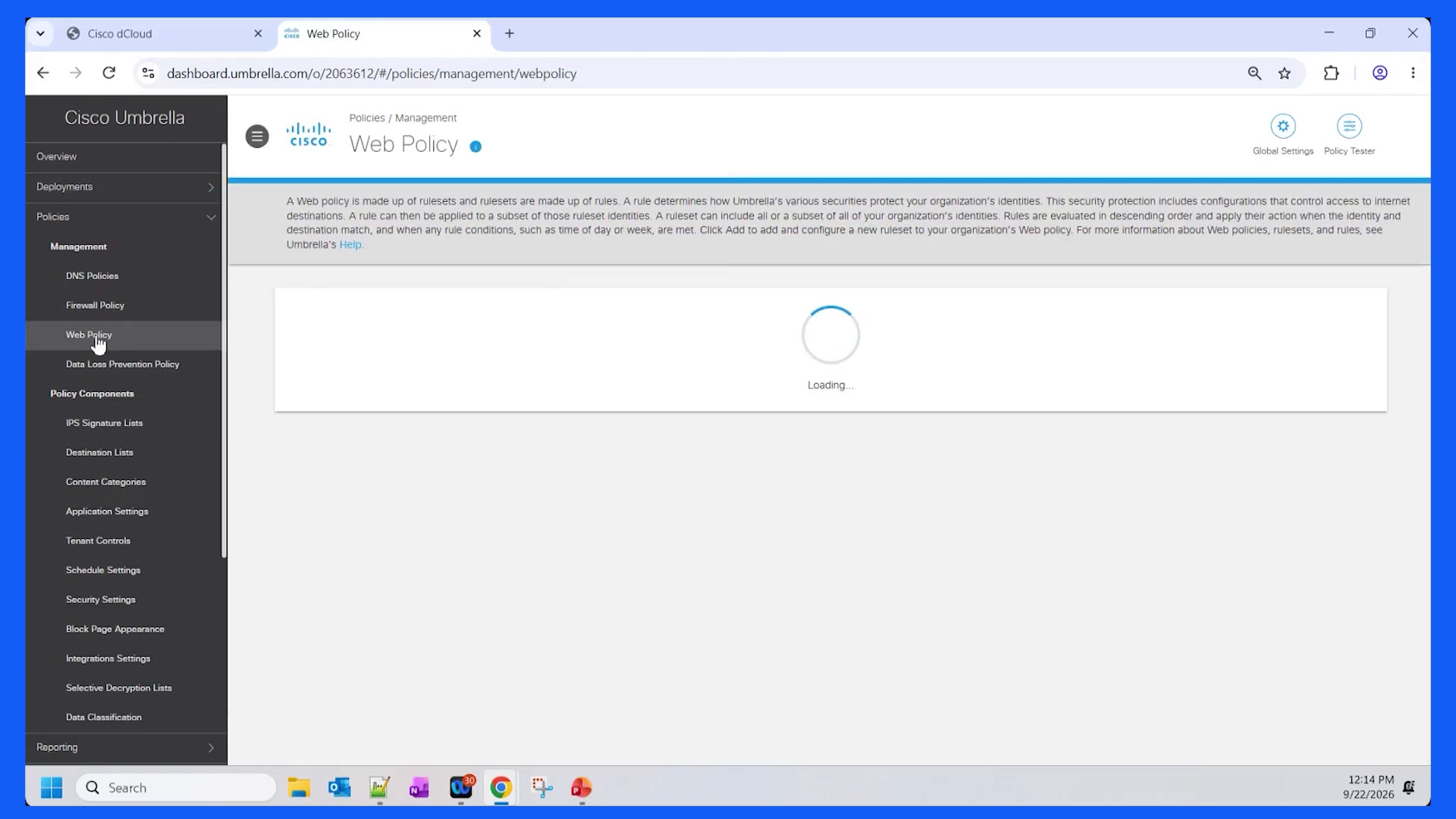Expand the Reporting sidebar section
The height and width of the screenshot is (819, 1456).
pos(126,748)
